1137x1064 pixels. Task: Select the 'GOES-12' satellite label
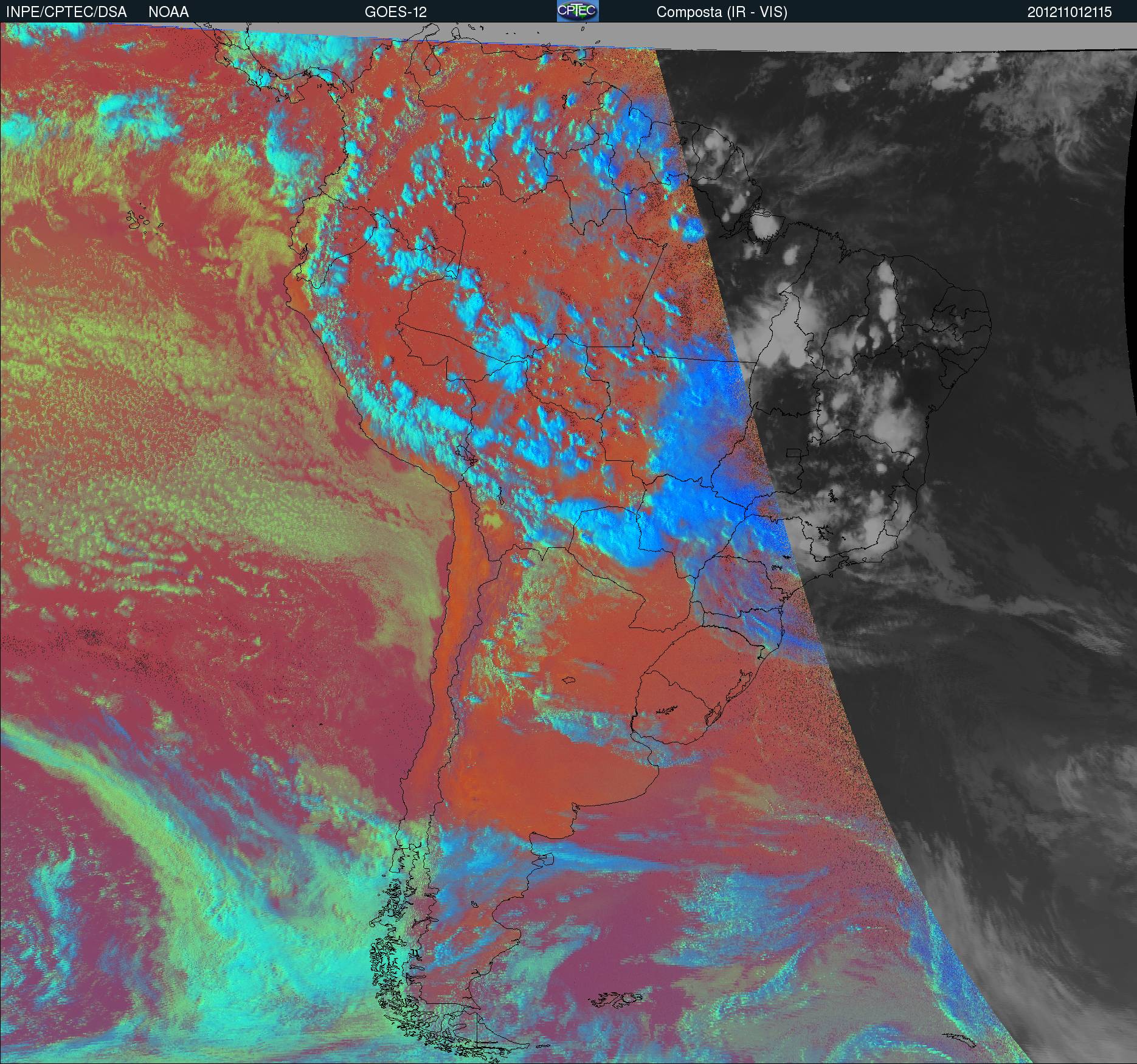click(395, 12)
